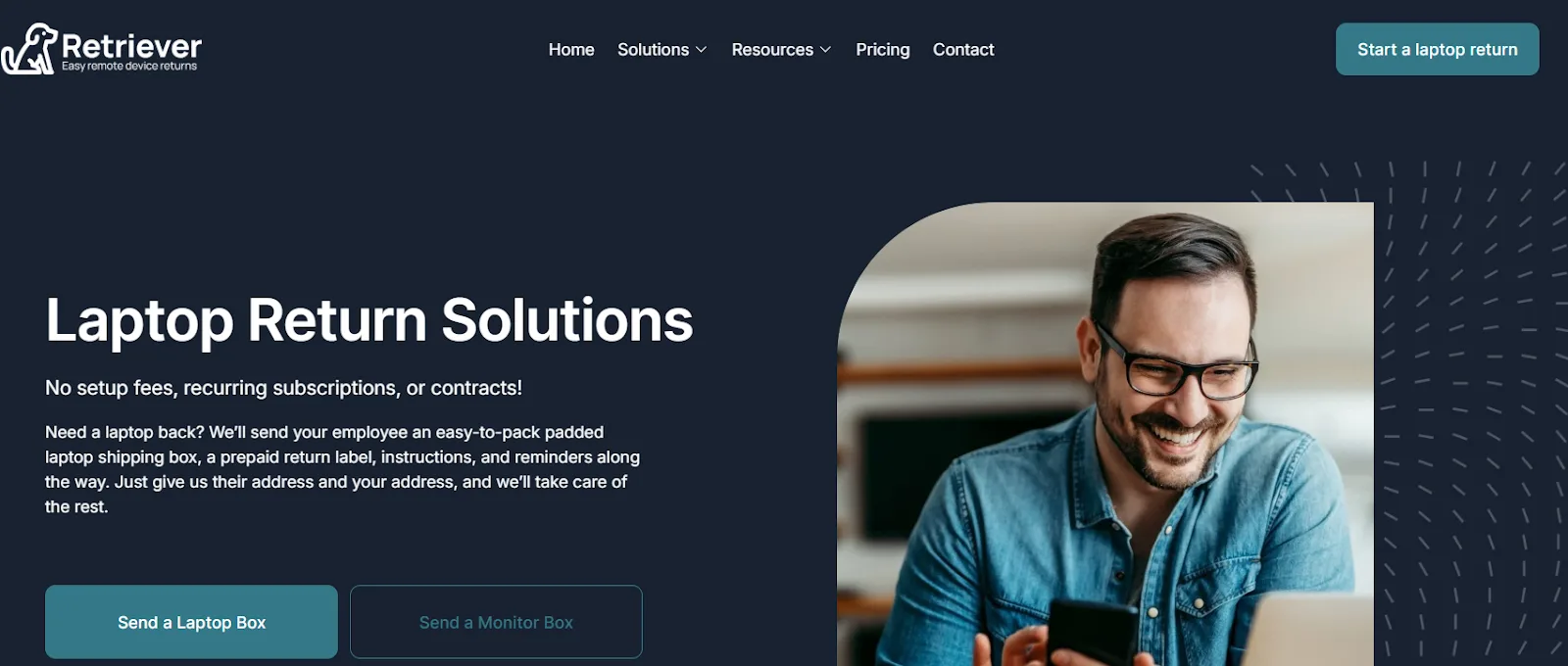
Task: Click the Send a Laptop Box button
Action: click(191, 622)
